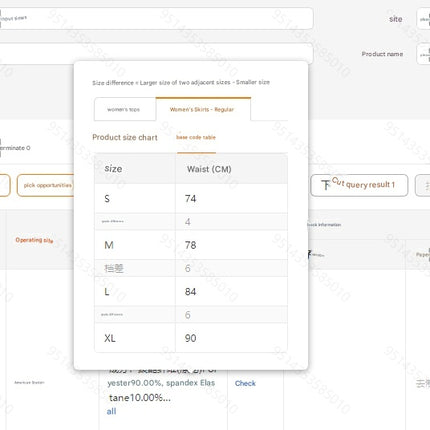The height and width of the screenshot is (430, 430).
Task: Open the Check link
Action: tap(245, 383)
